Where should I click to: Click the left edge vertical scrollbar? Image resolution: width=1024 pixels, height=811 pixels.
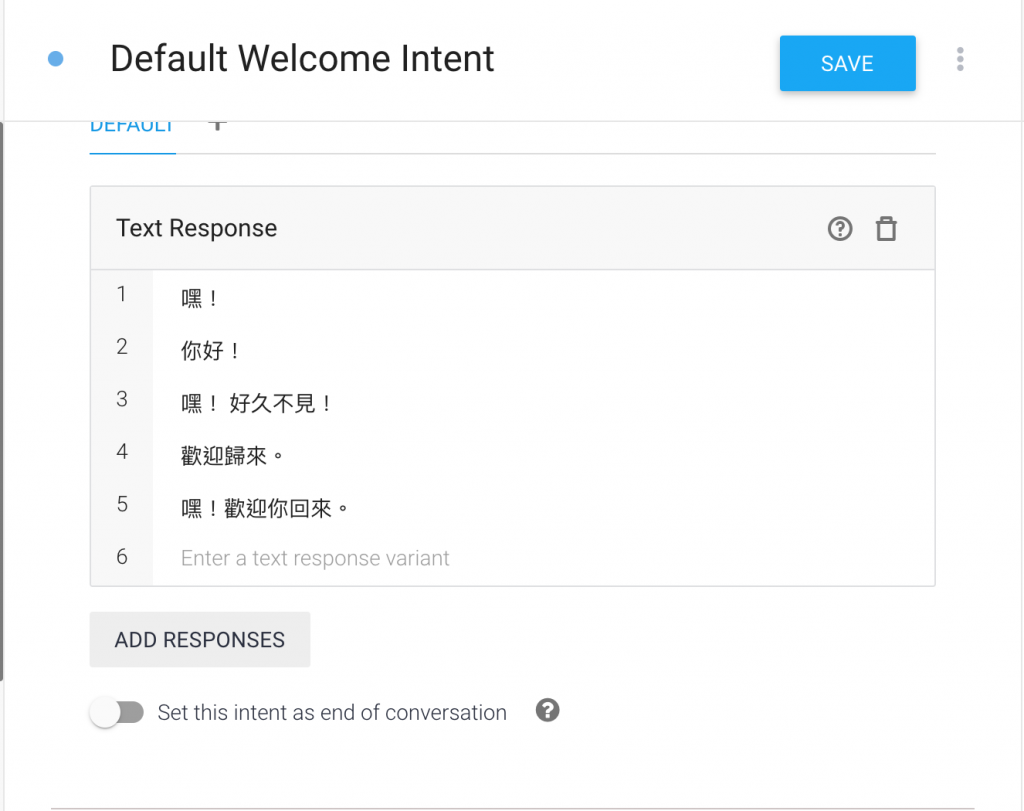click(x=2, y=400)
